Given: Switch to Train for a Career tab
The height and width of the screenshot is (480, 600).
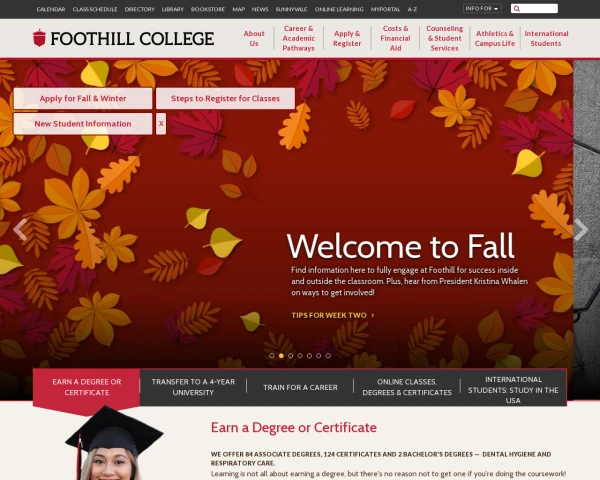Looking at the screenshot, I should tap(300, 387).
